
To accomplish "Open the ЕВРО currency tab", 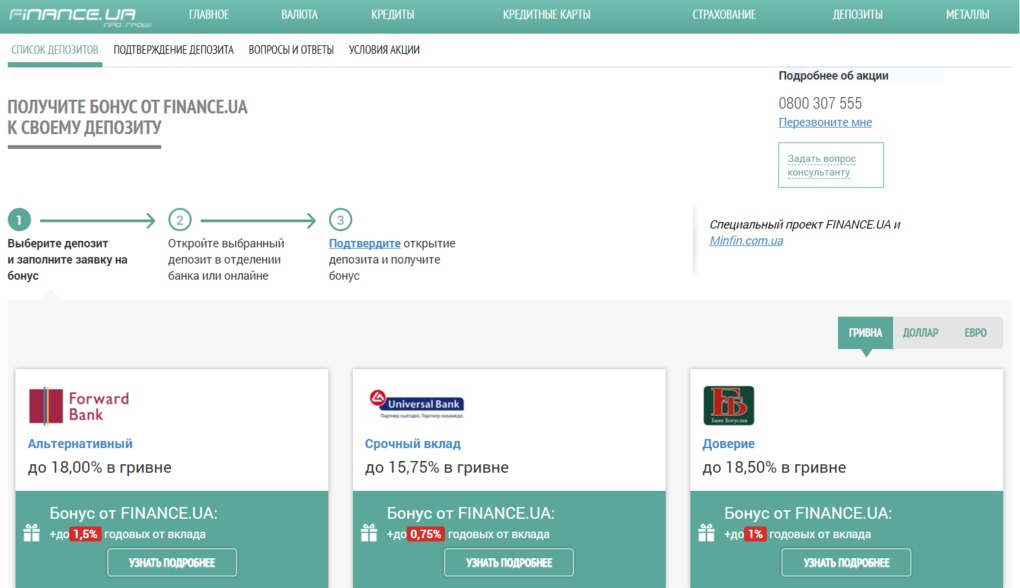I will 976,333.
